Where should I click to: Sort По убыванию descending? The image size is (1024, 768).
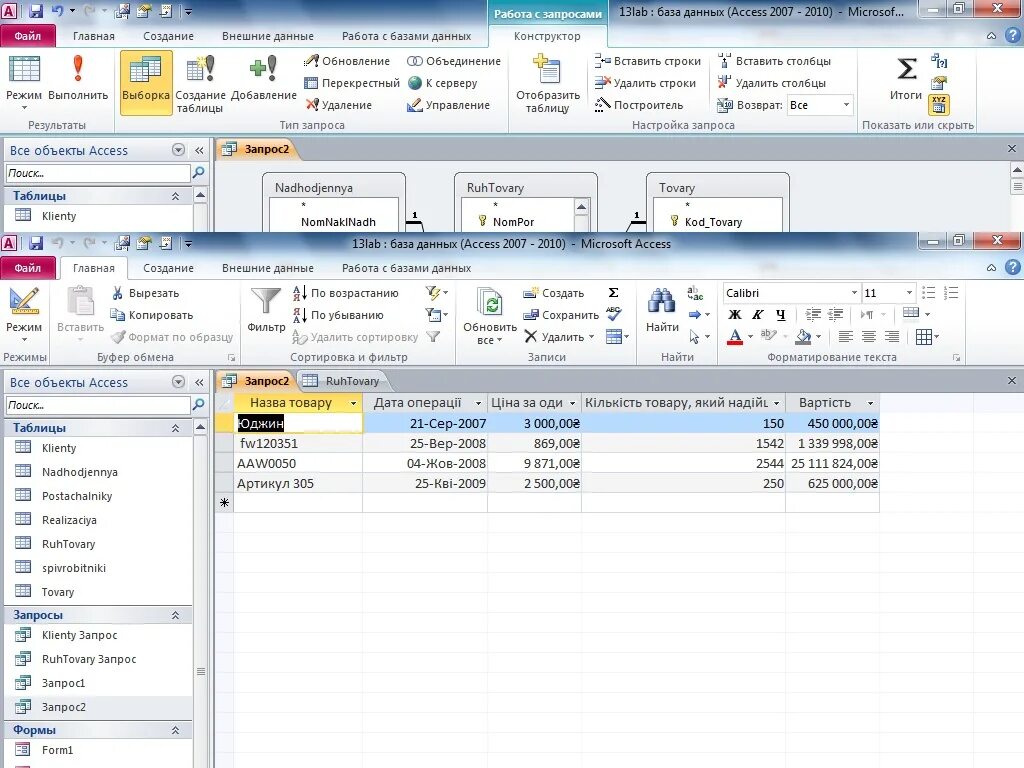point(338,315)
